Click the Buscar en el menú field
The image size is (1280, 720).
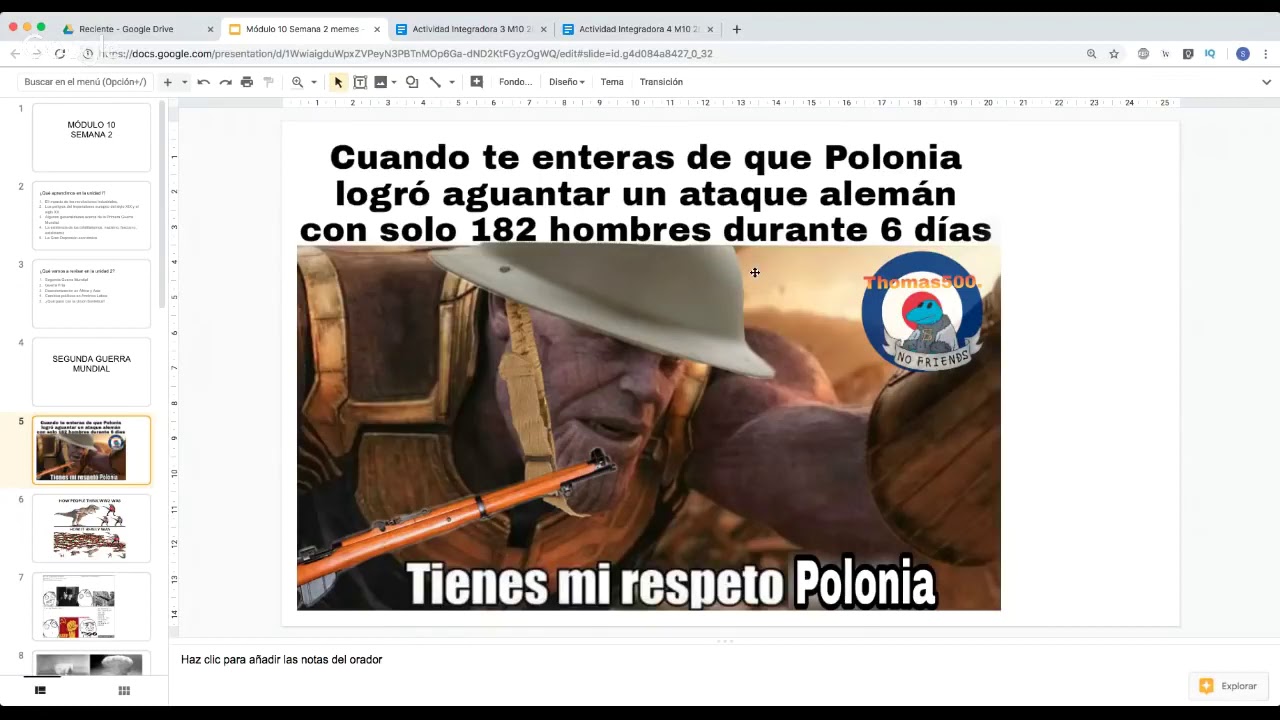pyautogui.click(x=85, y=82)
